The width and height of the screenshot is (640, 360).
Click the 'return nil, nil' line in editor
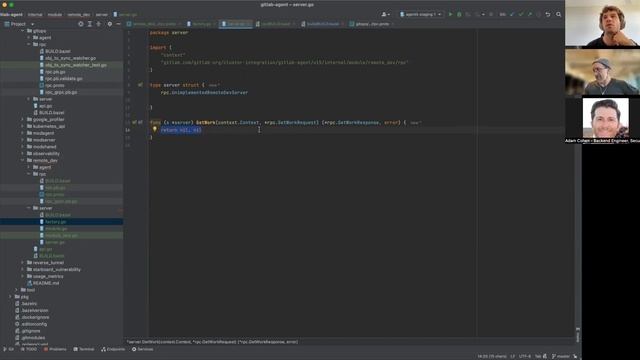coord(181,130)
